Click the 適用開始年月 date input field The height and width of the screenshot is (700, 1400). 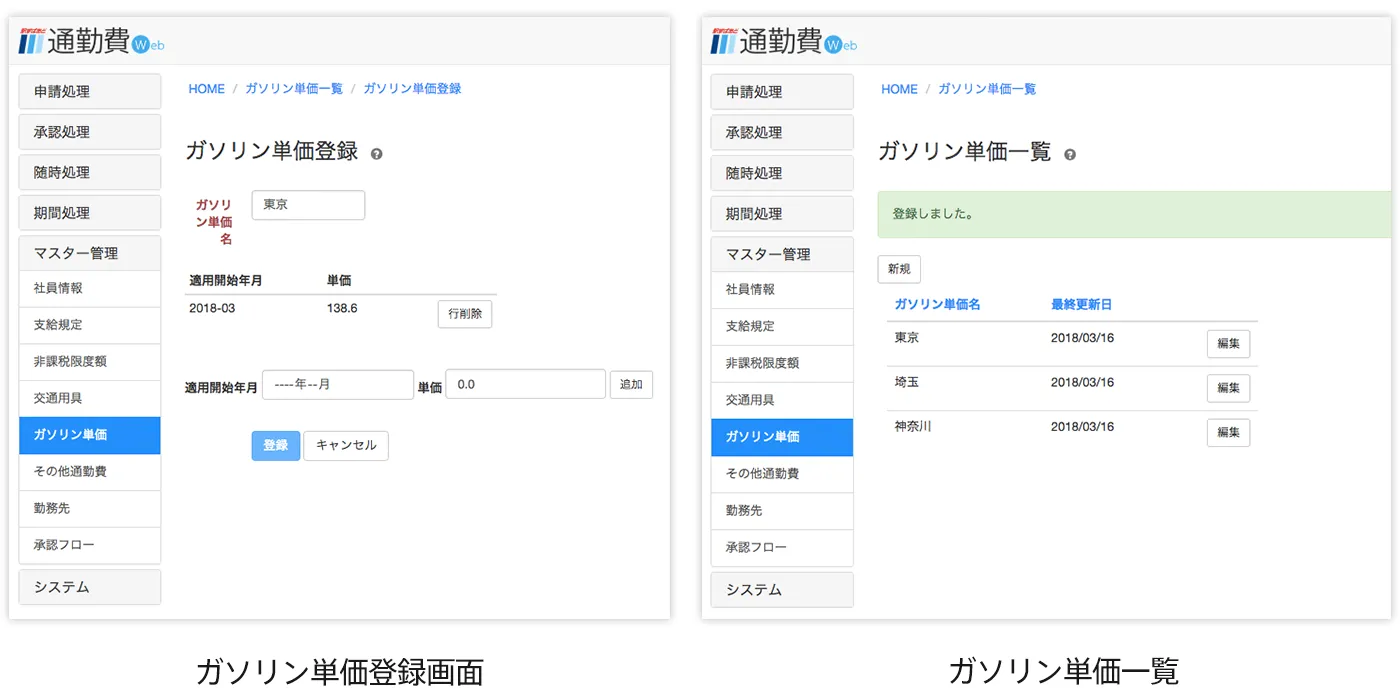pos(338,384)
